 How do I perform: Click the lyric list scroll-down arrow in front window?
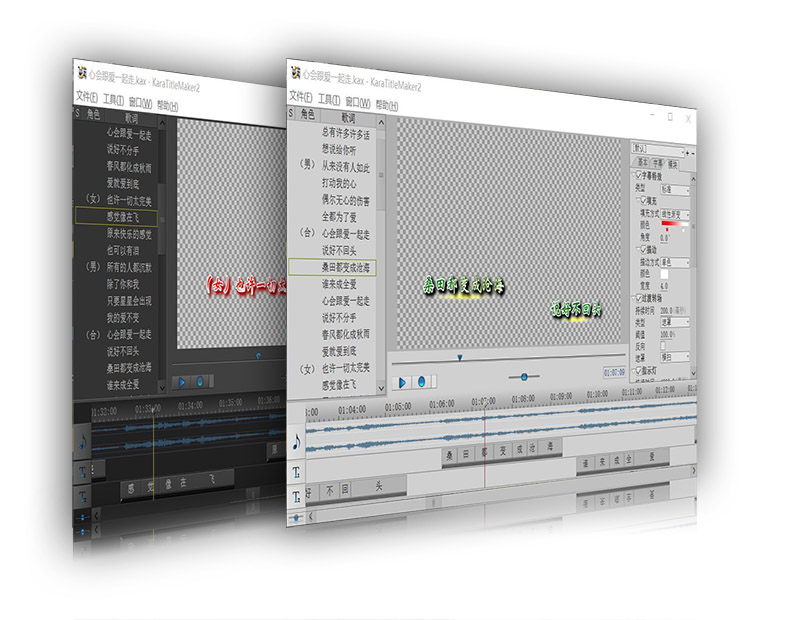(x=381, y=388)
